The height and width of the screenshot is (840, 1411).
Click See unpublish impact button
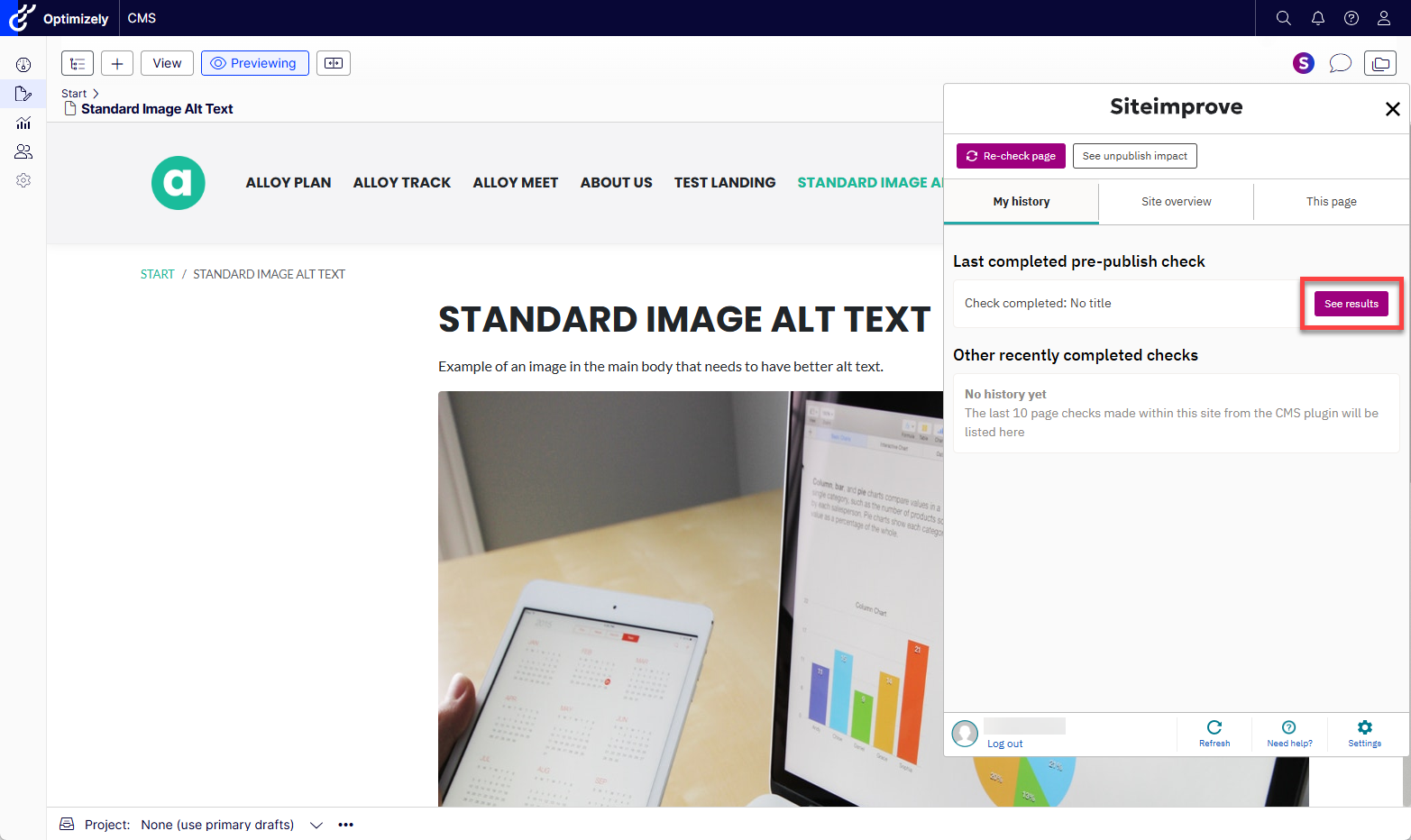tap(1135, 156)
